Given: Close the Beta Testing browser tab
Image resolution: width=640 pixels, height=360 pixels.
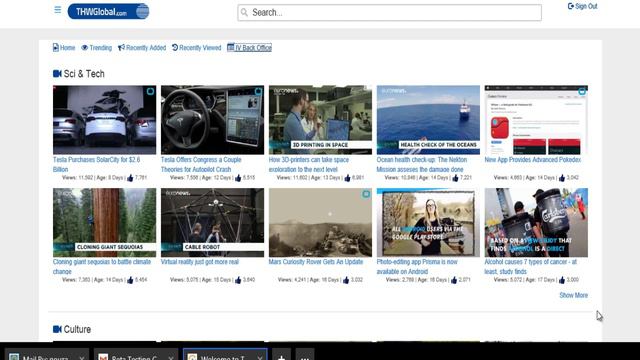Looking at the screenshot, I should pyautogui.click(x=171, y=358).
